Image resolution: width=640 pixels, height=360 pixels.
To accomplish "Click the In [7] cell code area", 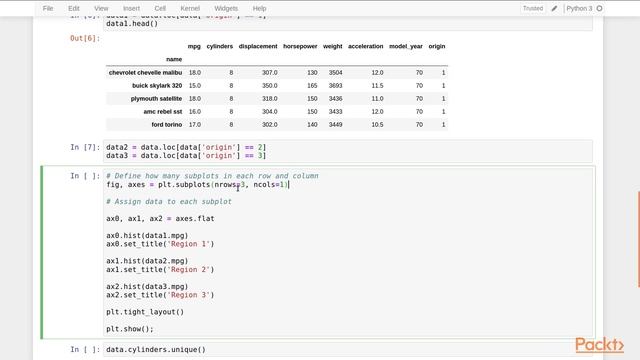I will click(348, 151).
